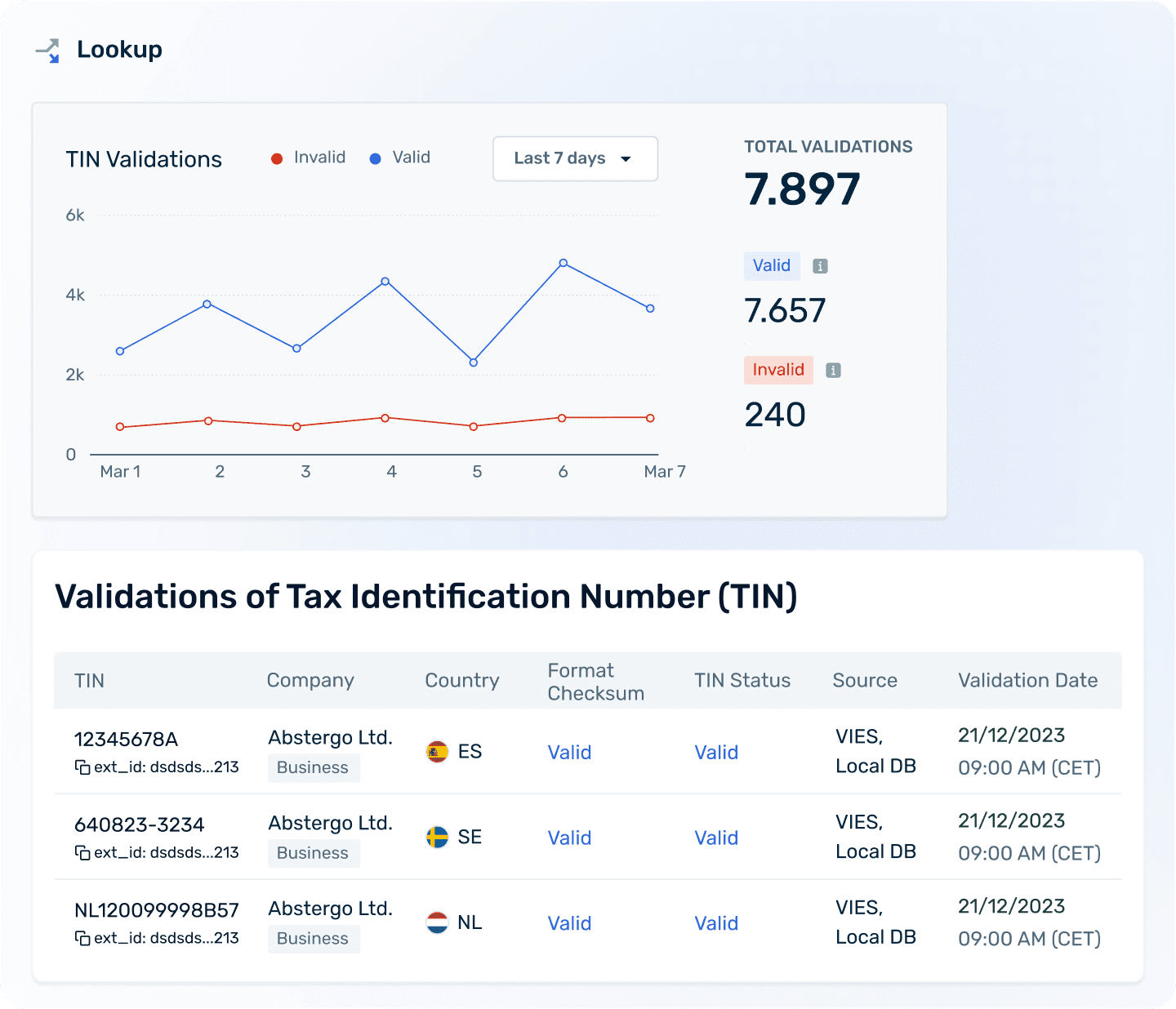Click TIN NL120099998B57
1176x1009 pixels.
pyautogui.click(x=157, y=910)
